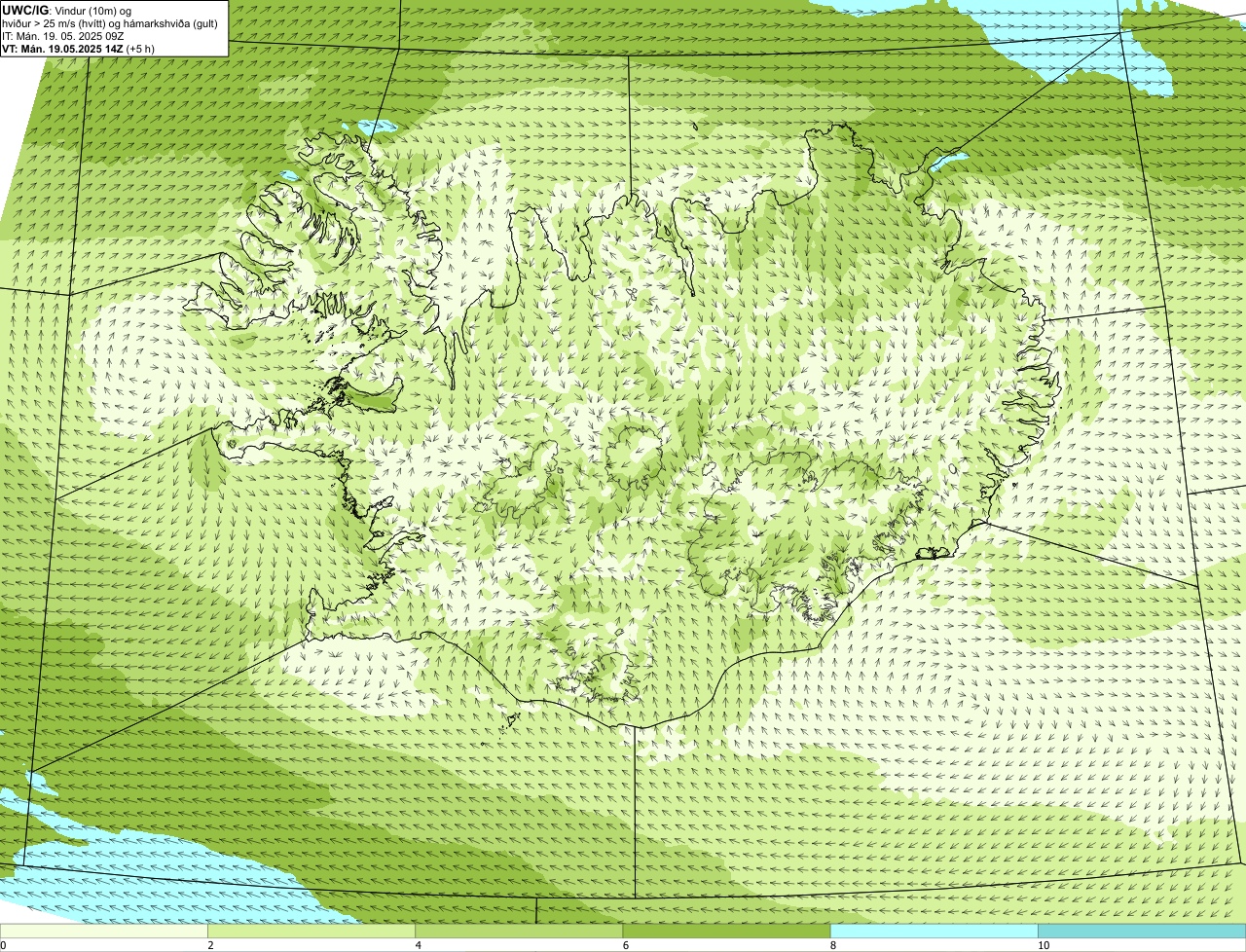Click the scale label '6'
1246x952 pixels.
(625, 945)
